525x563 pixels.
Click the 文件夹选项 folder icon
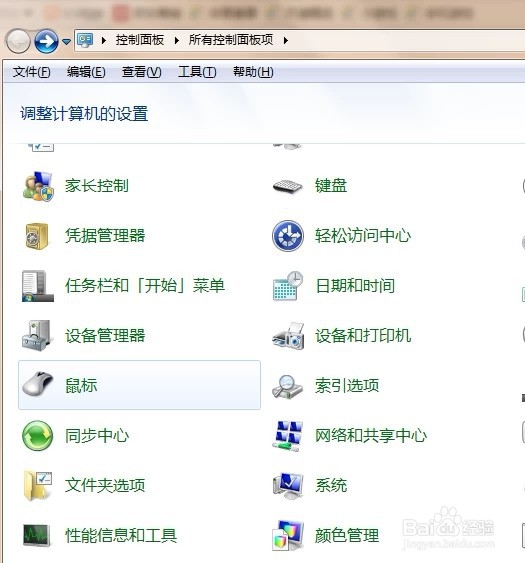pyautogui.click(x=38, y=485)
